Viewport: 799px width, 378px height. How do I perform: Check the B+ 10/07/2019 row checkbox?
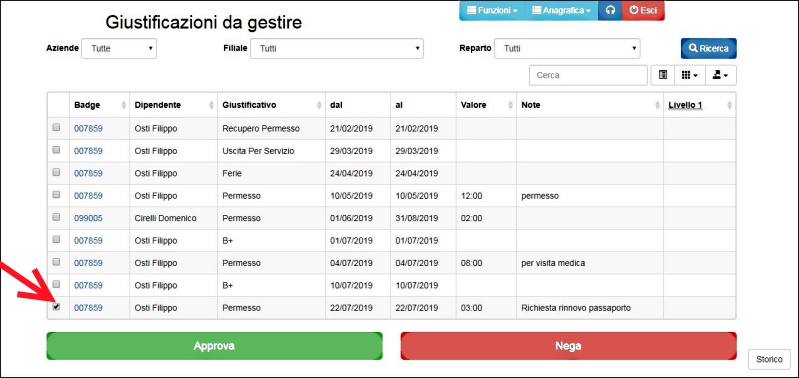pos(57,284)
